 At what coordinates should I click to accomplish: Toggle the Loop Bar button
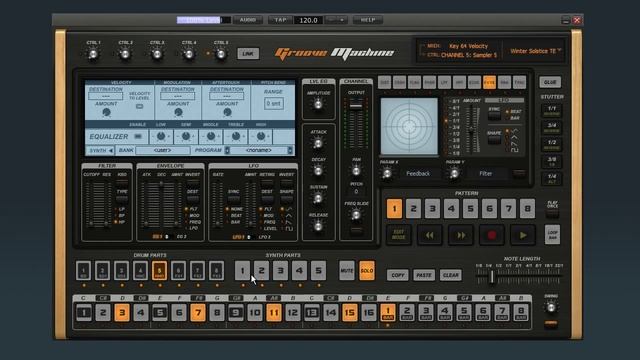(x=552, y=235)
